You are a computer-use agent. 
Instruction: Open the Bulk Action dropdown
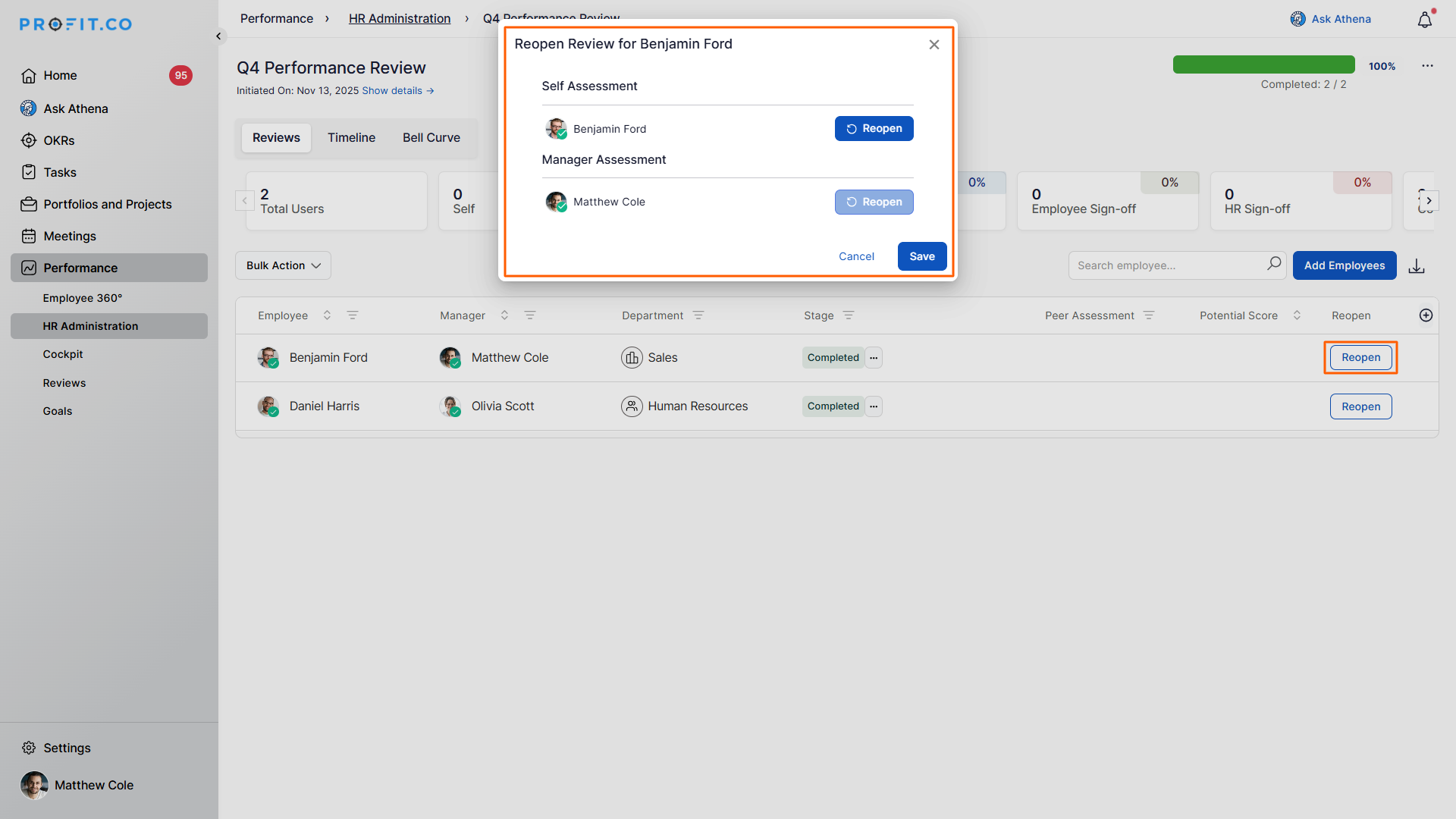coord(283,265)
